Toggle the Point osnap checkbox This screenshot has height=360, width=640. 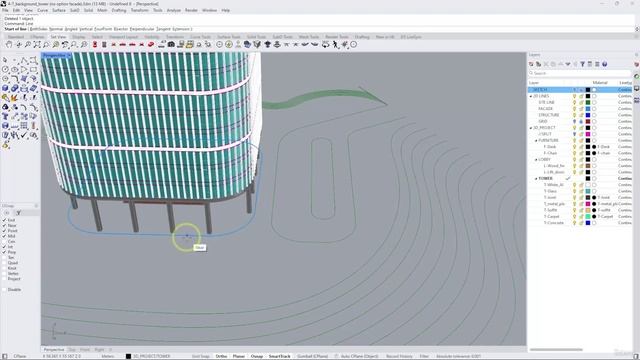(x=4, y=231)
